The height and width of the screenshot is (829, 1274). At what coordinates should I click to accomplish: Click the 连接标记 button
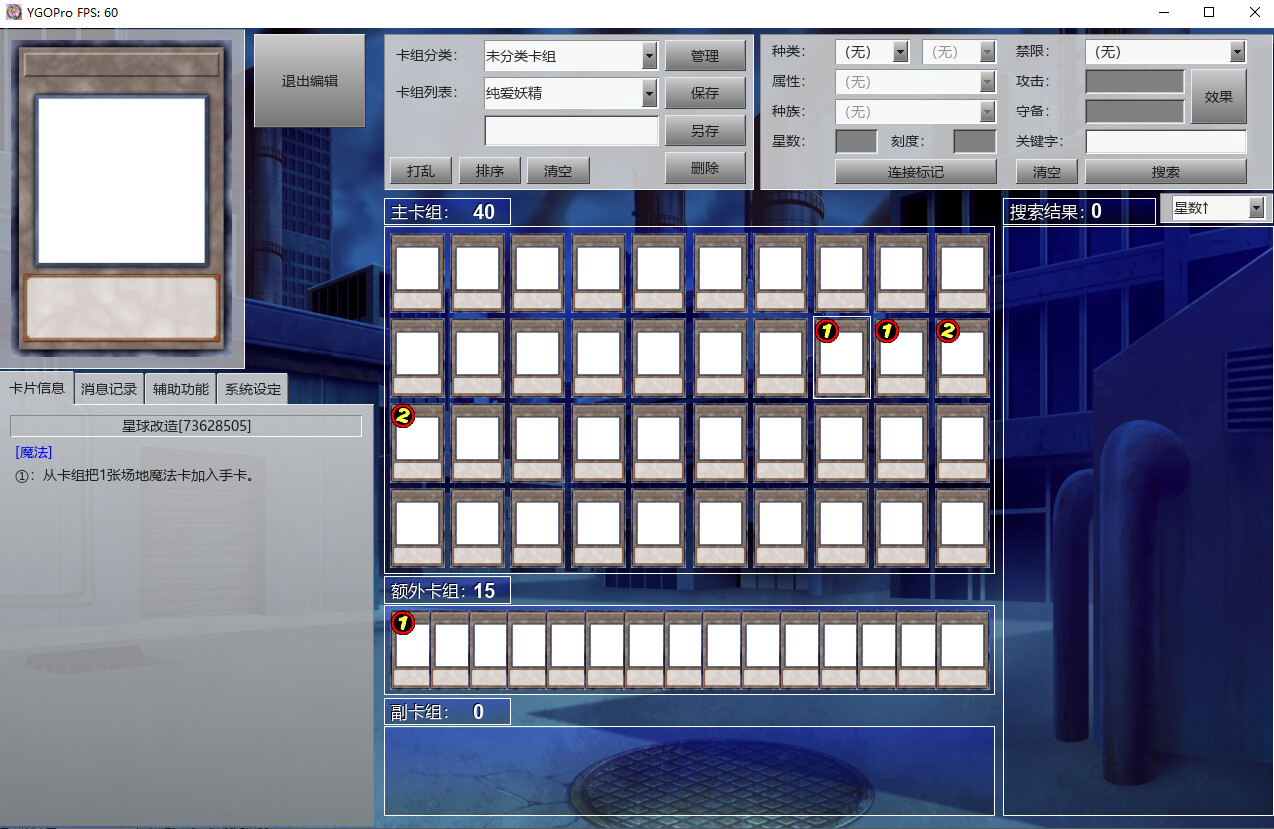click(916, 171)
